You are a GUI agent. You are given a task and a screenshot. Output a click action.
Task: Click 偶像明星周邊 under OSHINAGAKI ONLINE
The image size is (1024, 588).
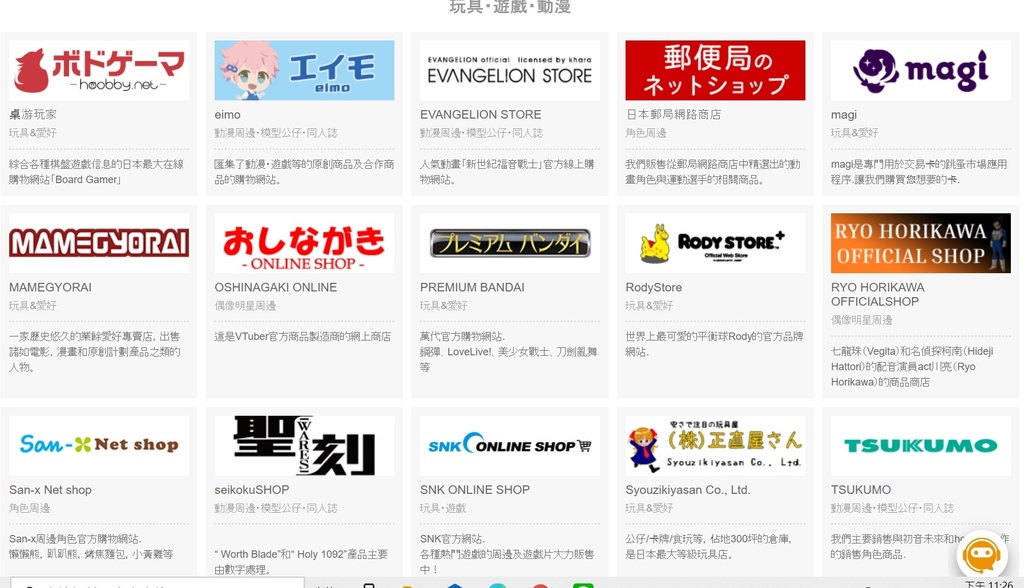click(245, 305)
